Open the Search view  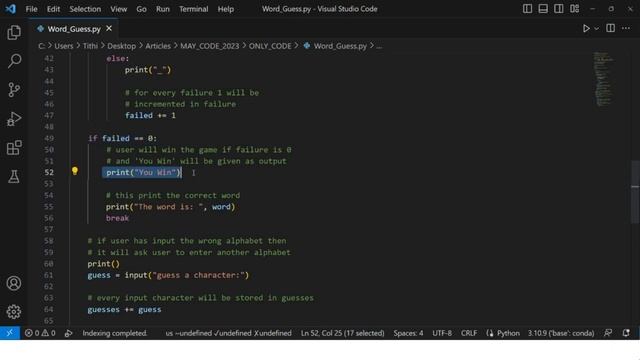14,61
